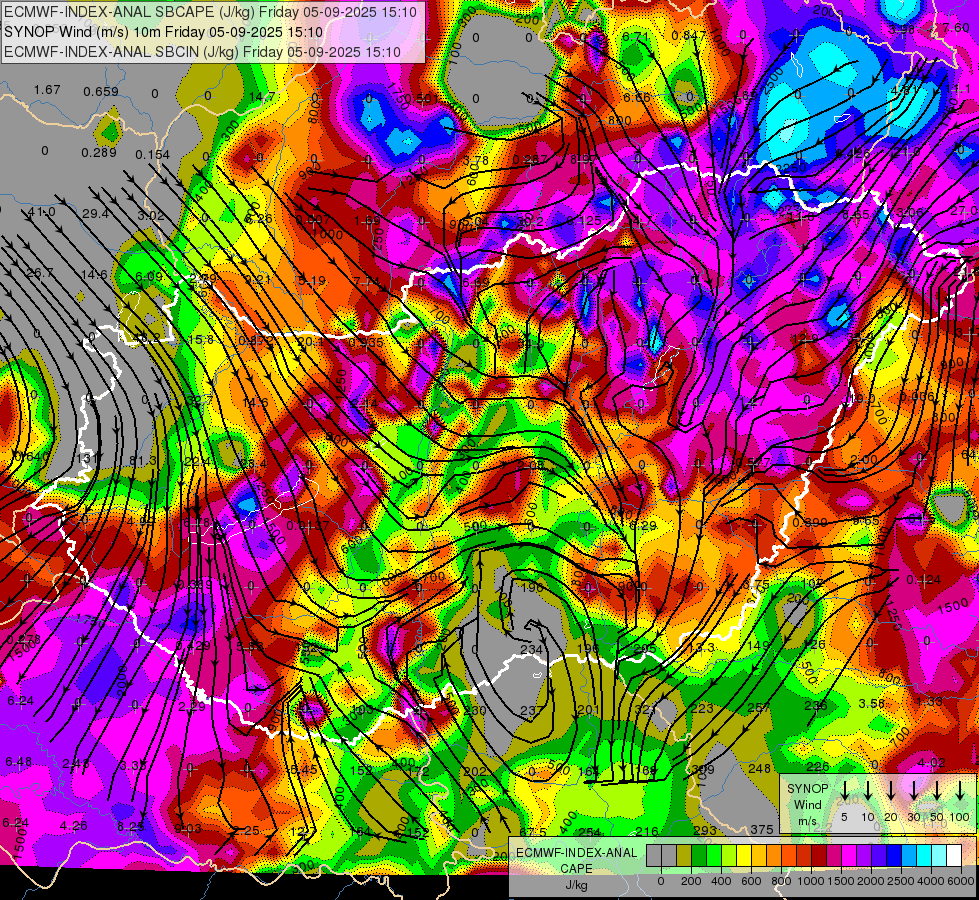Click the CIN value 321
The width and height of the screenshot is (979, 900).
(x=645, y=710)
